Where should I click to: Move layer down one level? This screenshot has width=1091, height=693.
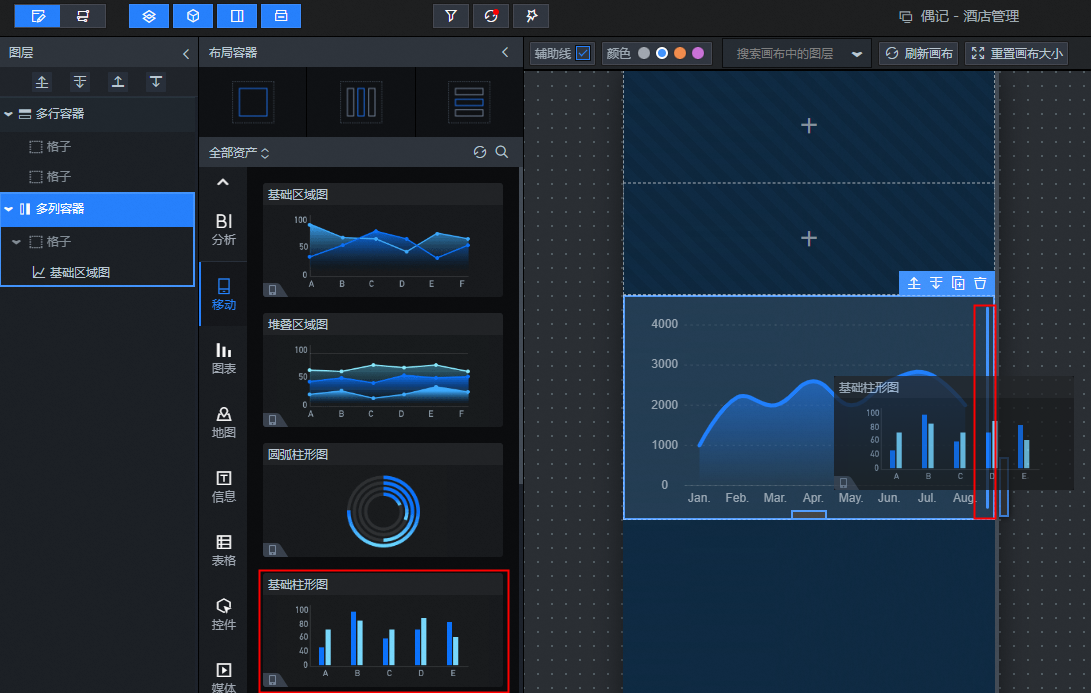click(x=80, y=82)
